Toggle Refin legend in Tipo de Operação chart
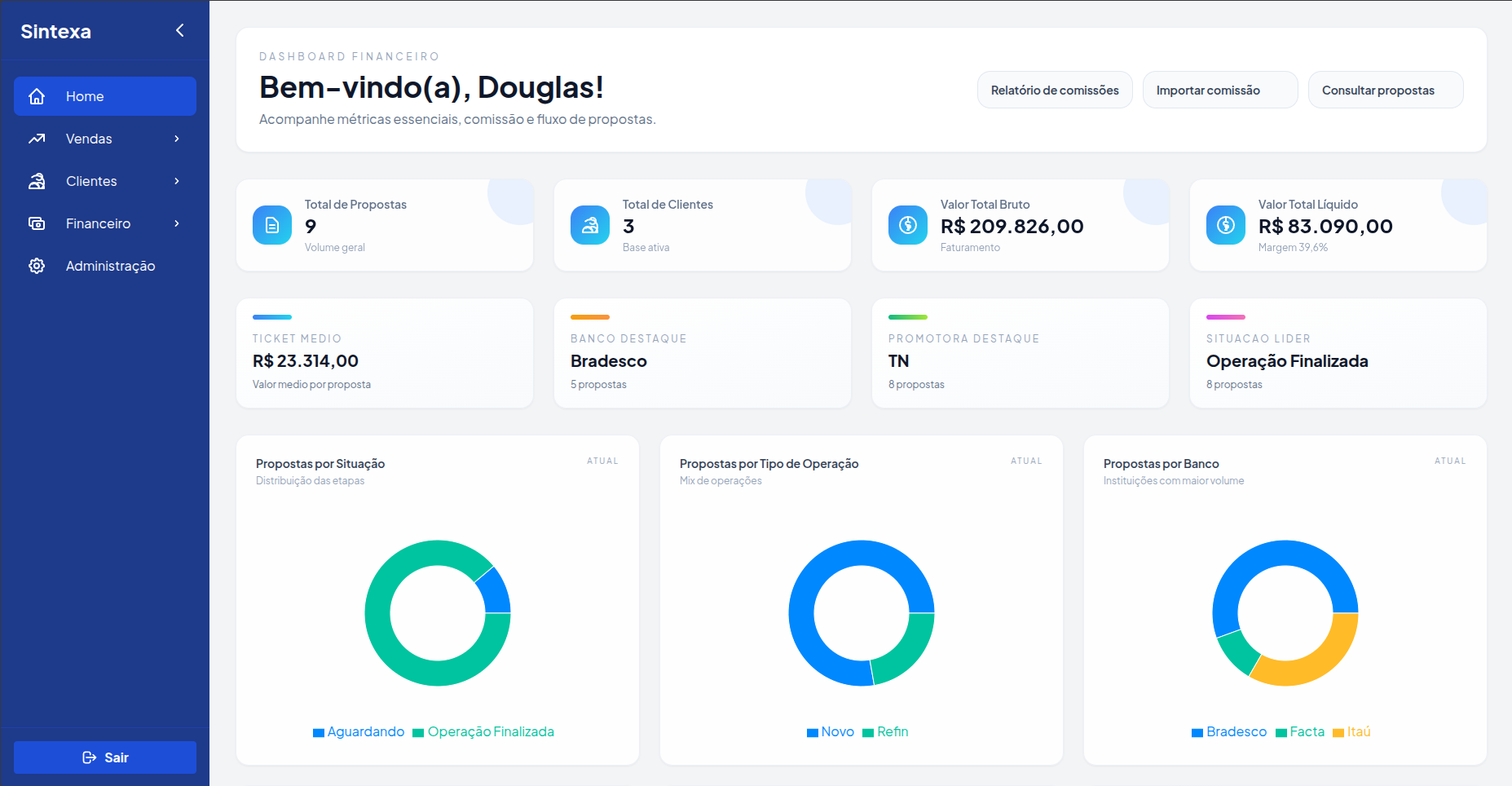Viewport: 1512px width, 786px height. click(885, 732)
